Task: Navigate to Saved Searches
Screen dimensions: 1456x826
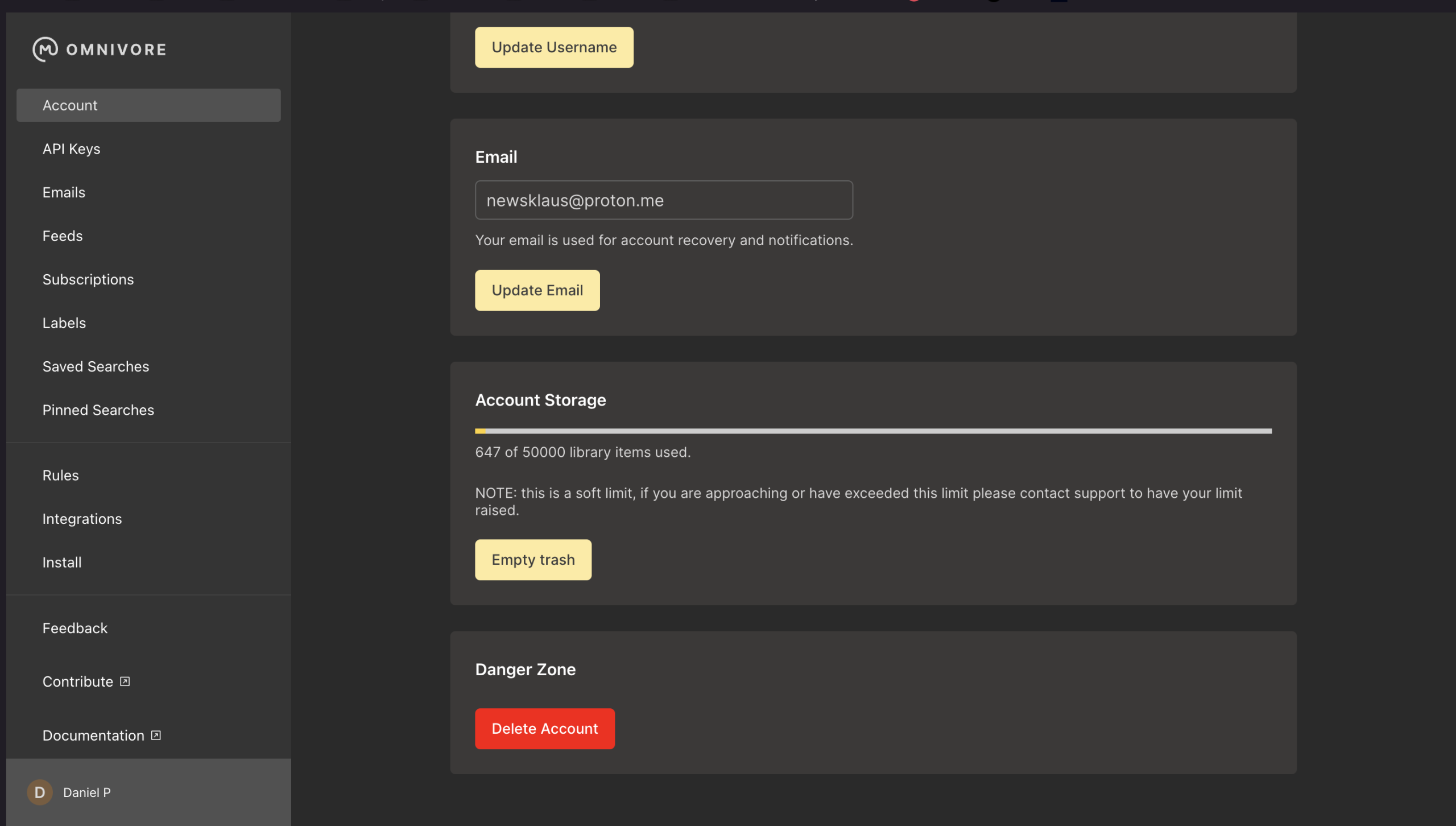Action: tap(96, 366)
